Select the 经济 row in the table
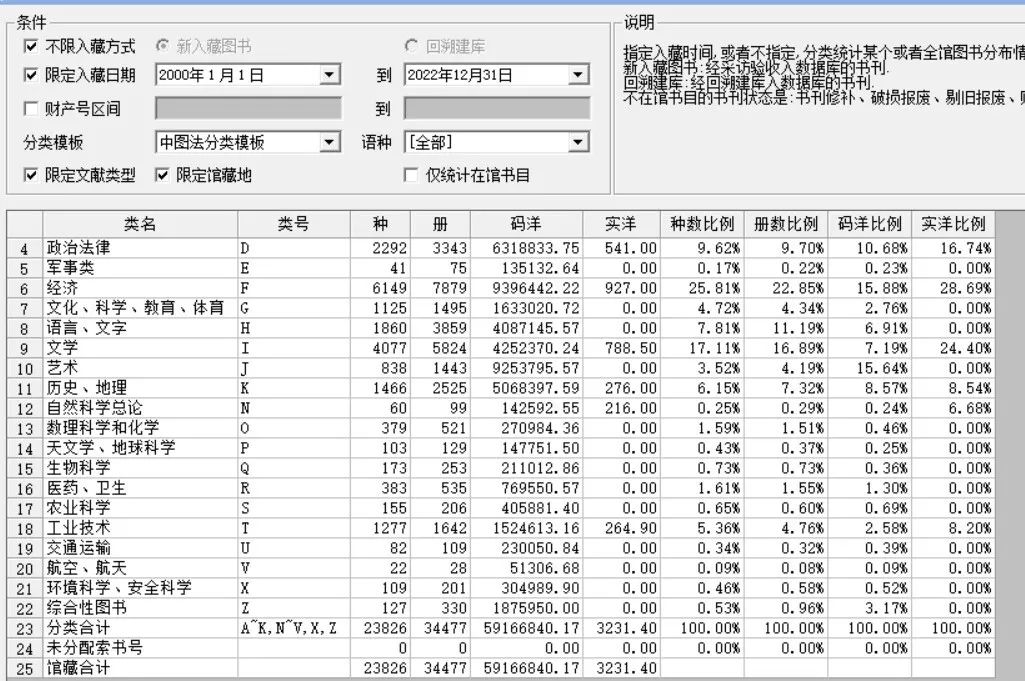 [140, 288]
